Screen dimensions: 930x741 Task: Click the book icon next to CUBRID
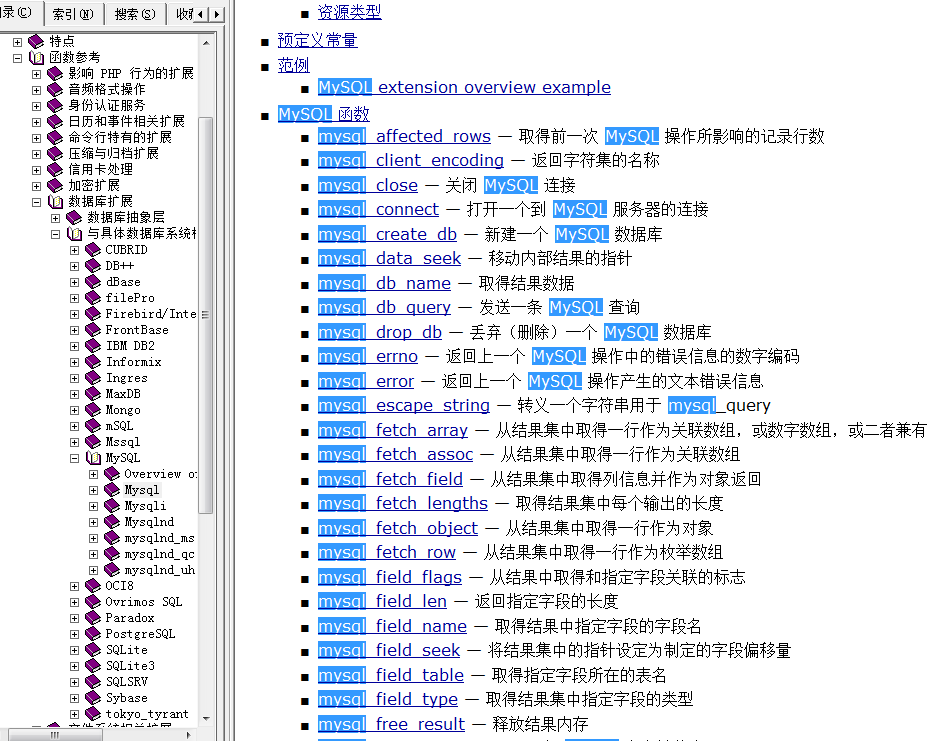click(x=93, y=250)
